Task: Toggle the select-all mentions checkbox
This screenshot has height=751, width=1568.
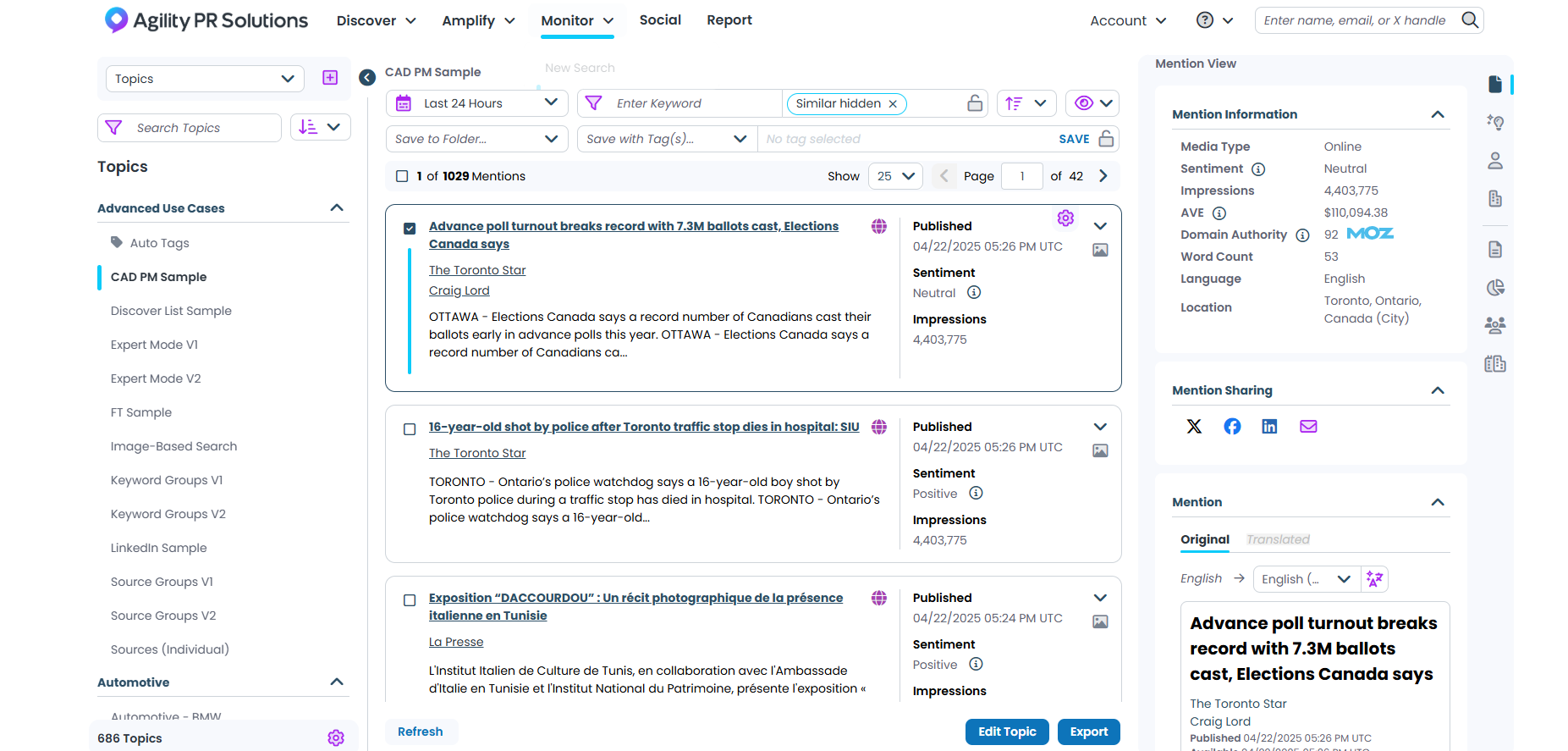Action: [x=402, y=176]
